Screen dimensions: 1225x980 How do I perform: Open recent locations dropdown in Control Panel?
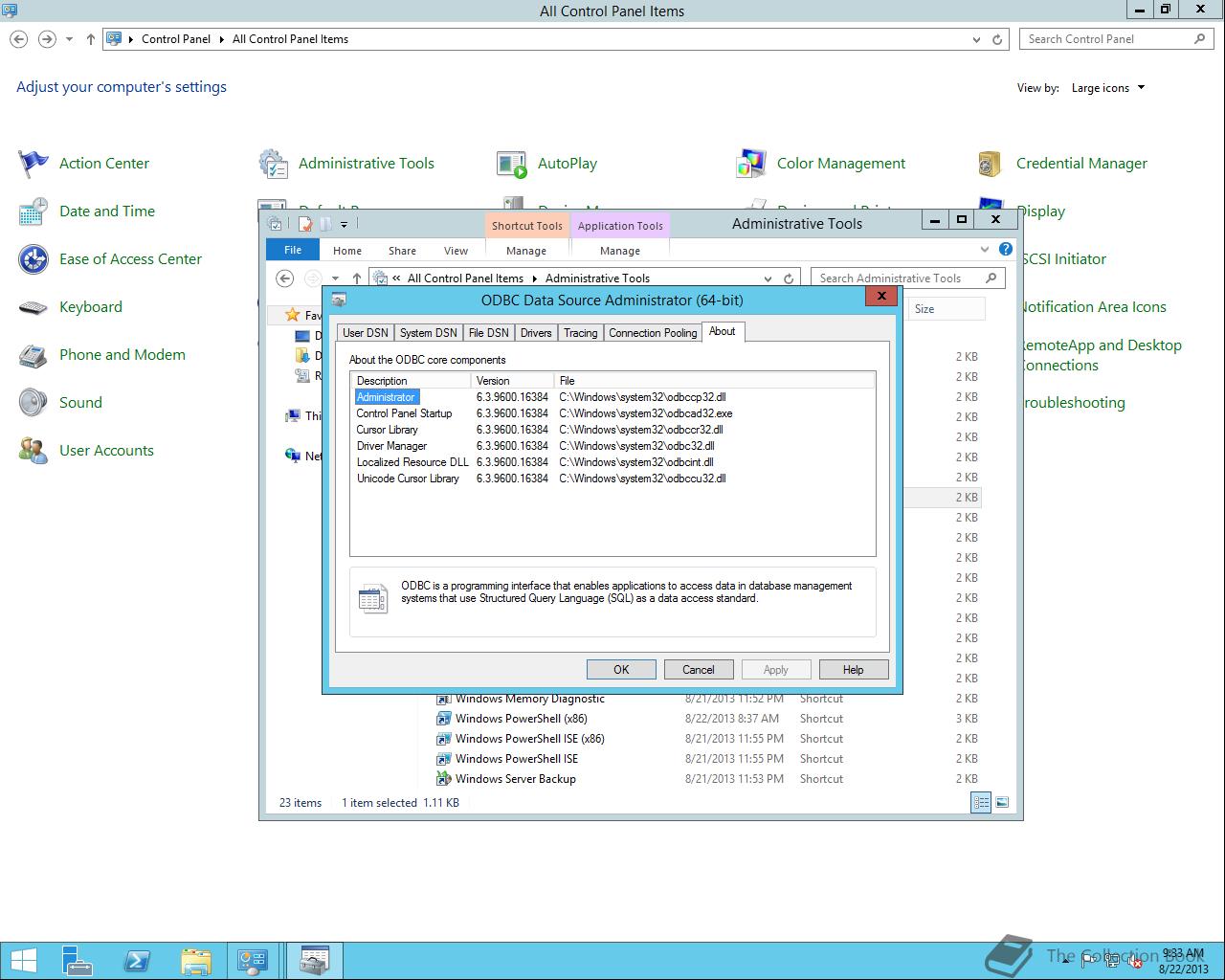[x=69, y=39]
